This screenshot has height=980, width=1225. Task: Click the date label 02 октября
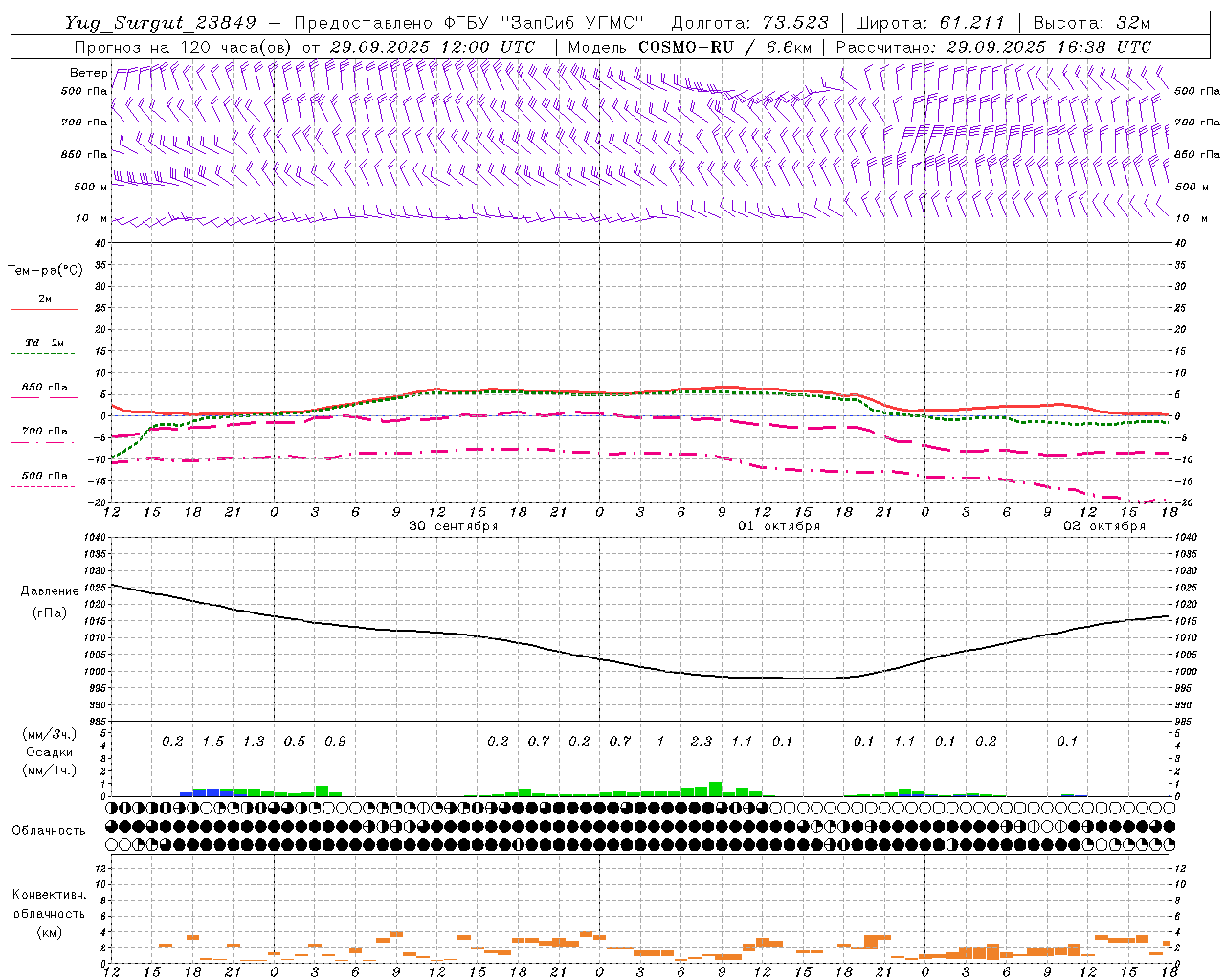(x=1103, y=526)
